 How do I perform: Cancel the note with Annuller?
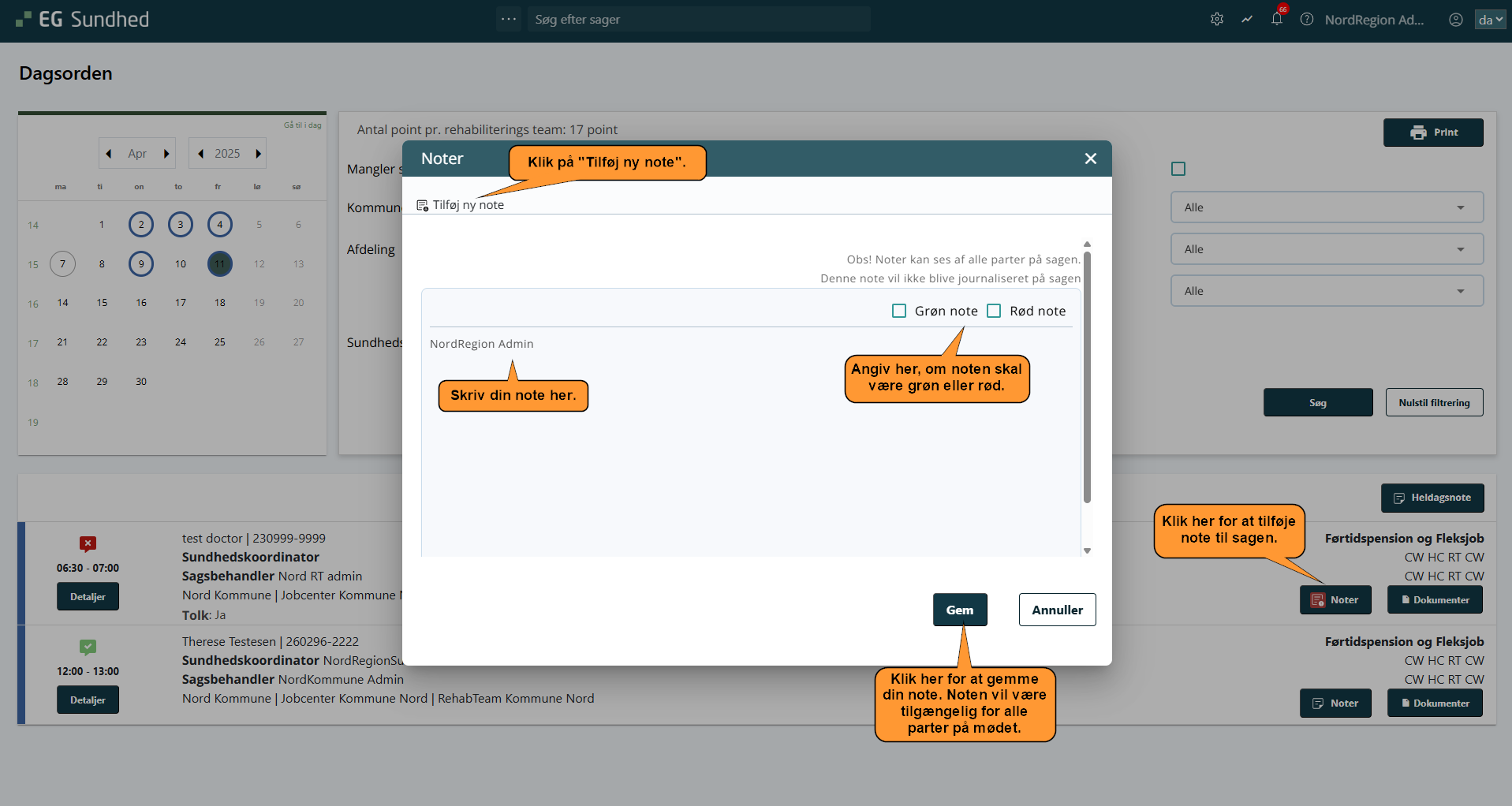tap(1057, 610)
